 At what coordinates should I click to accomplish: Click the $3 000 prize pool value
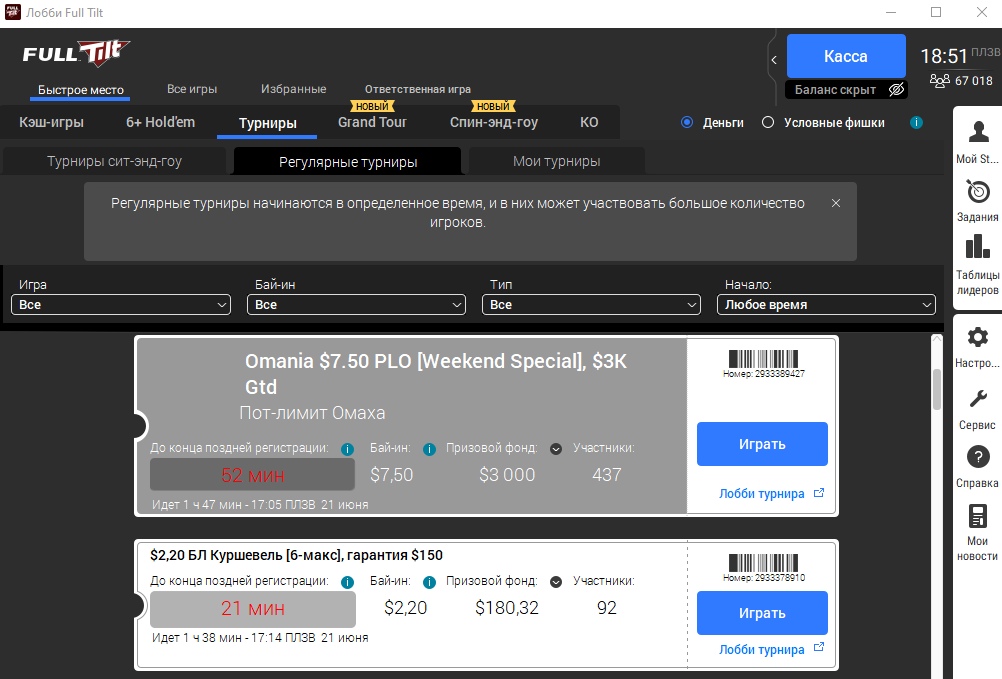(507, 475)
